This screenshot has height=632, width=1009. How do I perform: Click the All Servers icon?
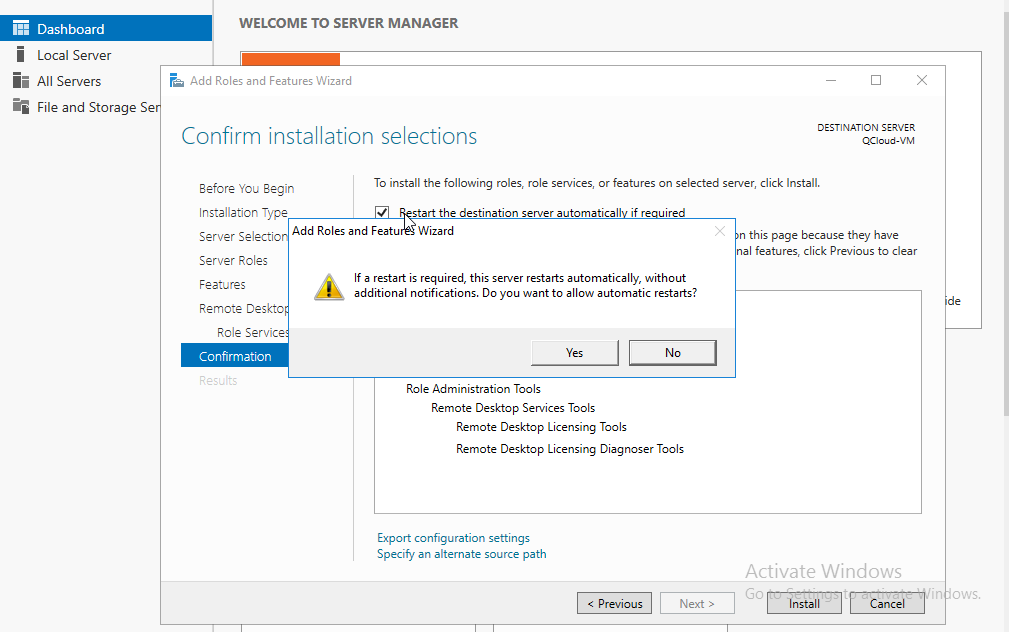coord(21,80)
